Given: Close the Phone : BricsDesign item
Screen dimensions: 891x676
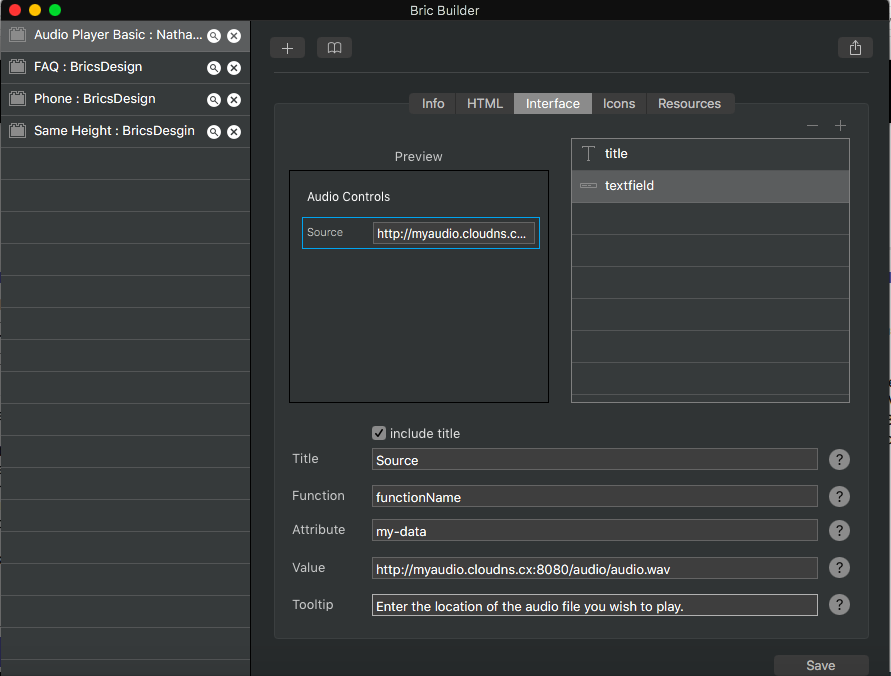Looking at the screenshot, I should (234, 100).
